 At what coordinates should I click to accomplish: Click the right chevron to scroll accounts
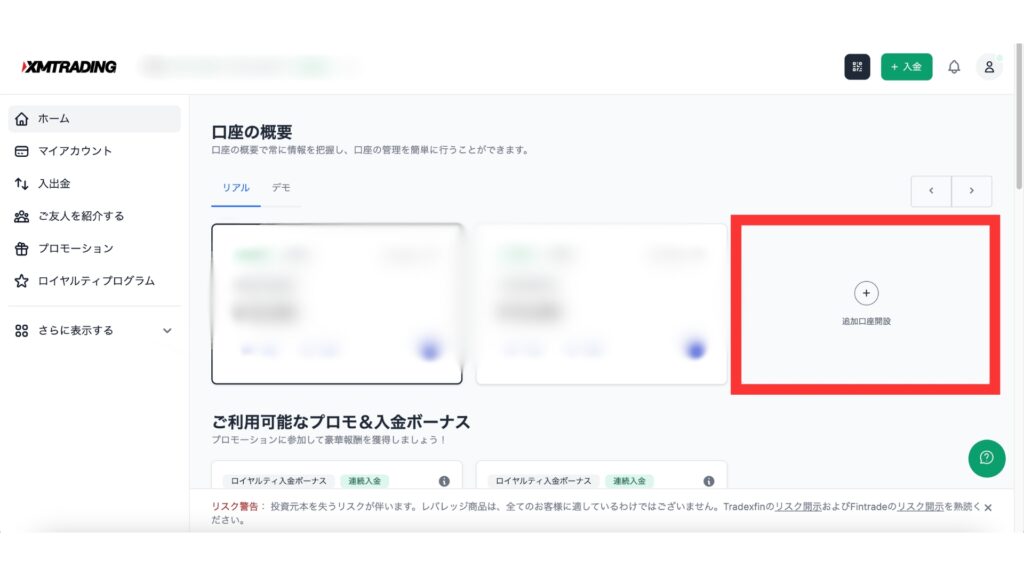971,191
